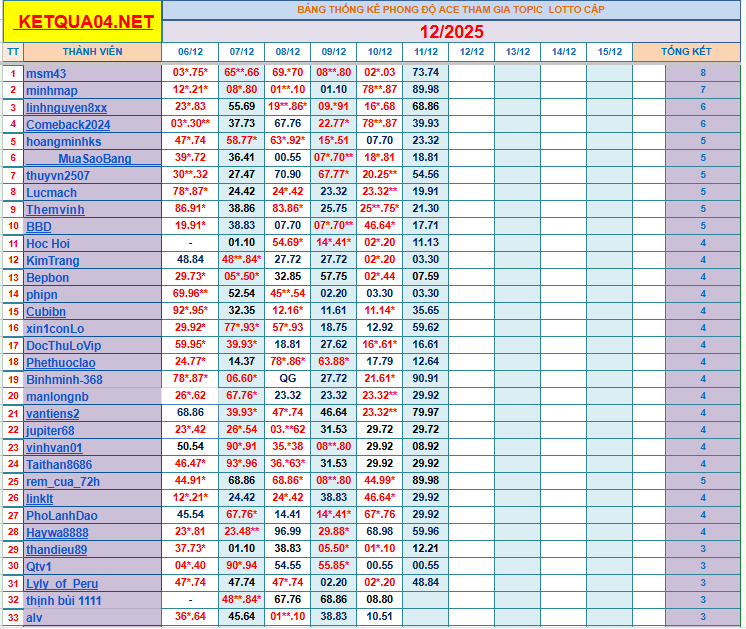Open the Cubibn member link
The image size is (746, 629).
(47, 312)
